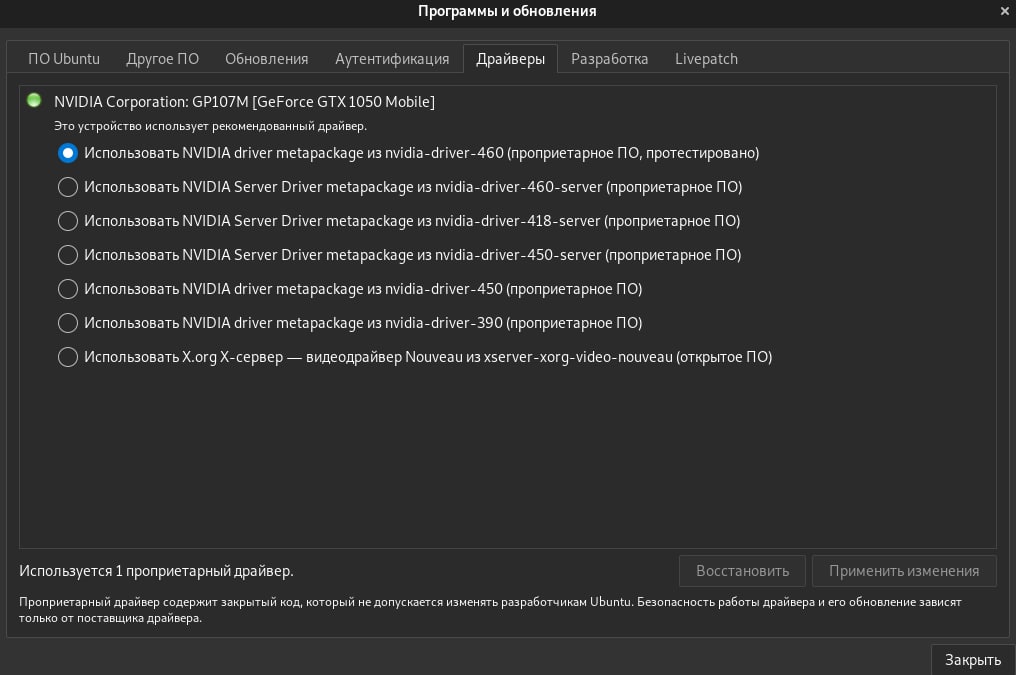Click the Применить изменения button
This screenshot has height=675, width=1016.
(x=904, y=571)
